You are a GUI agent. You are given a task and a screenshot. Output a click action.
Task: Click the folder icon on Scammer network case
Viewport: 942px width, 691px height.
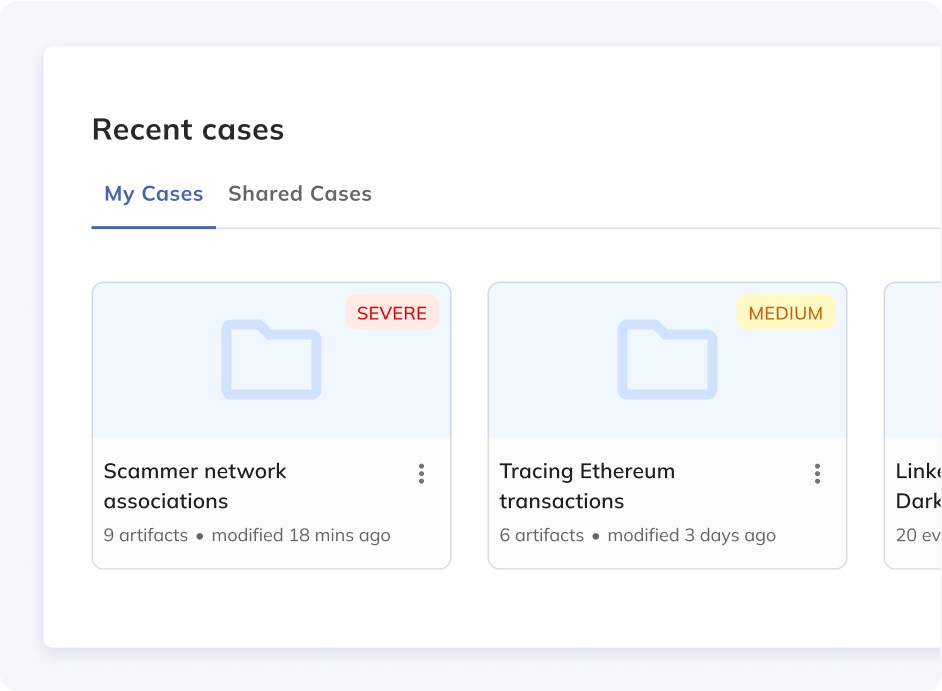tap(271, 360)
